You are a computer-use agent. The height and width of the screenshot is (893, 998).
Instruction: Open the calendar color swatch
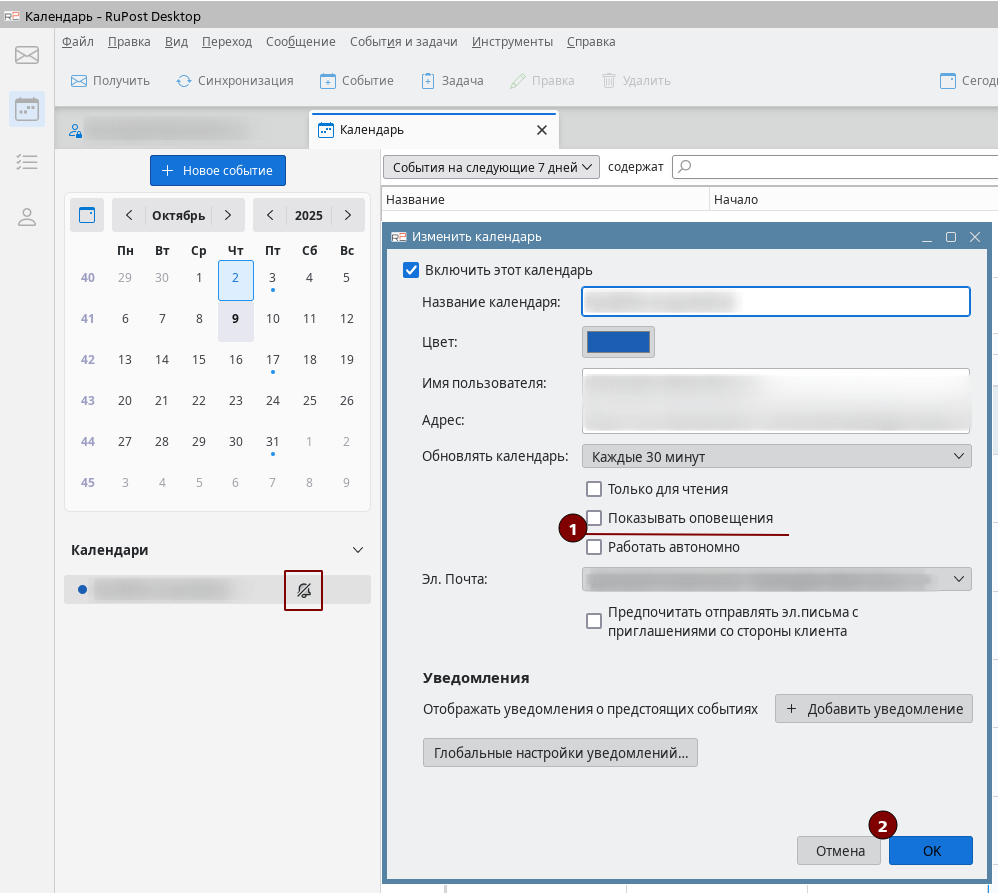pos(618,342)
